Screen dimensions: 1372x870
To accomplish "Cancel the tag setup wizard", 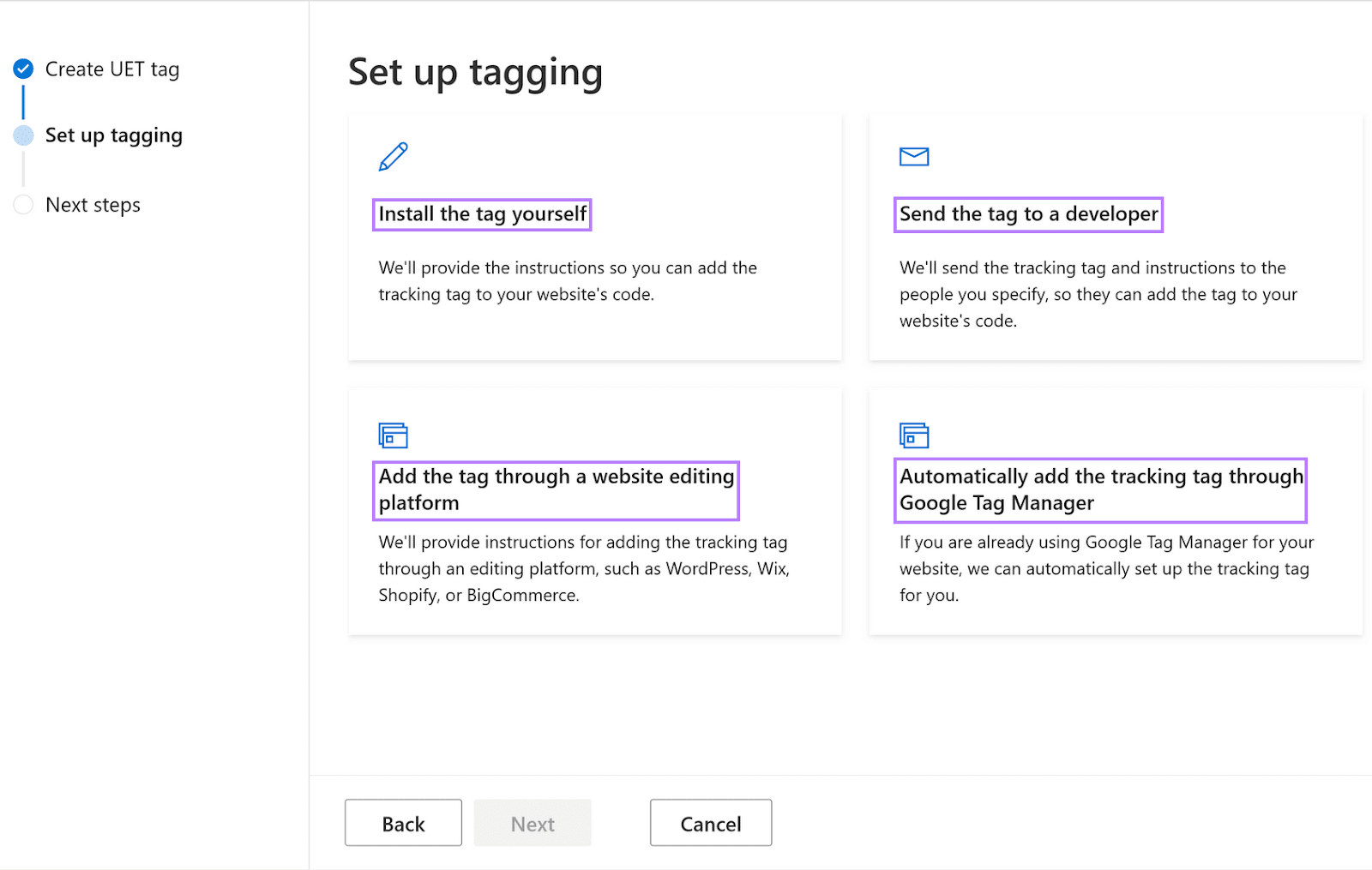I will (710, 823).
